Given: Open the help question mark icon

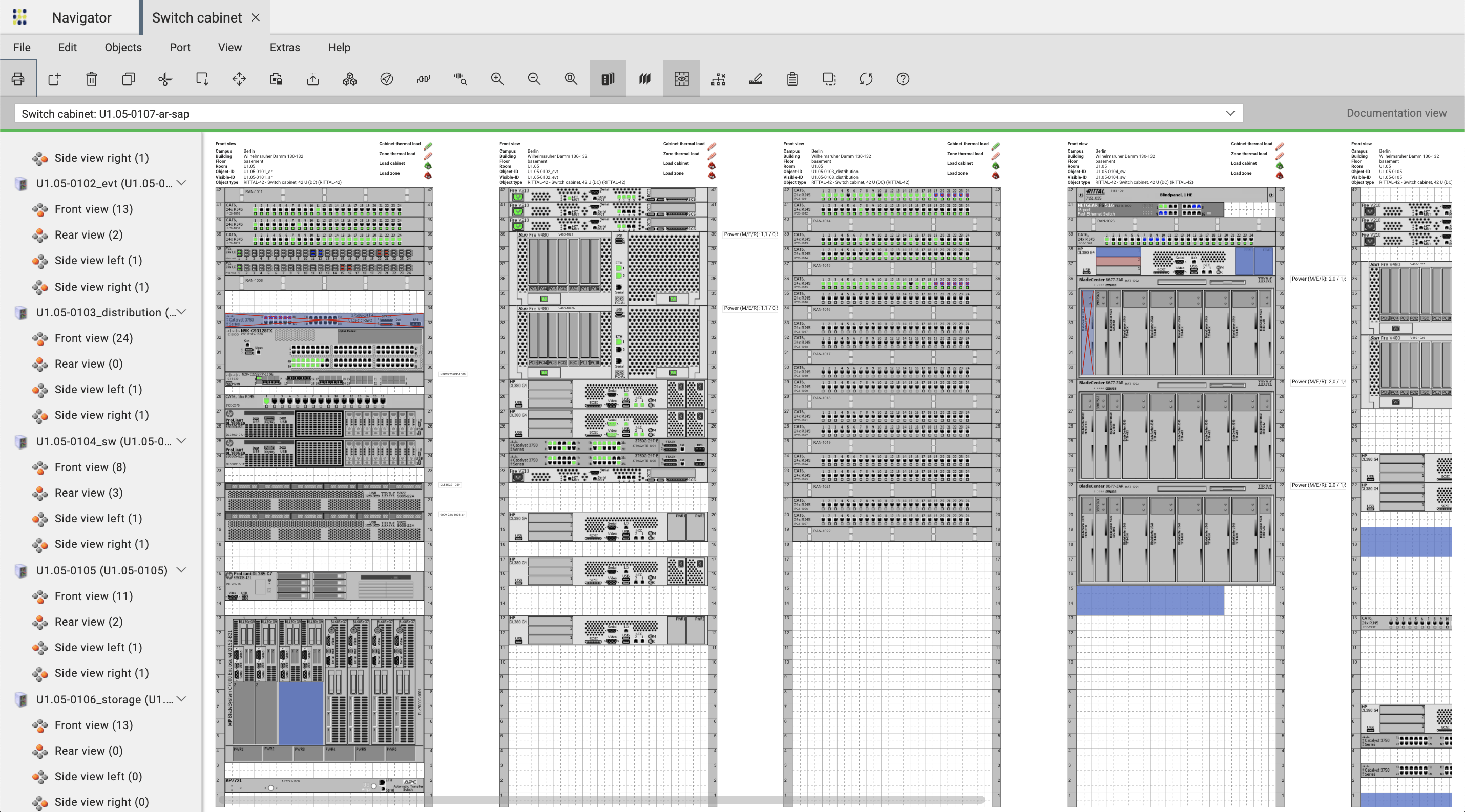Looking at the screenshot, I should tap(903, 79).
